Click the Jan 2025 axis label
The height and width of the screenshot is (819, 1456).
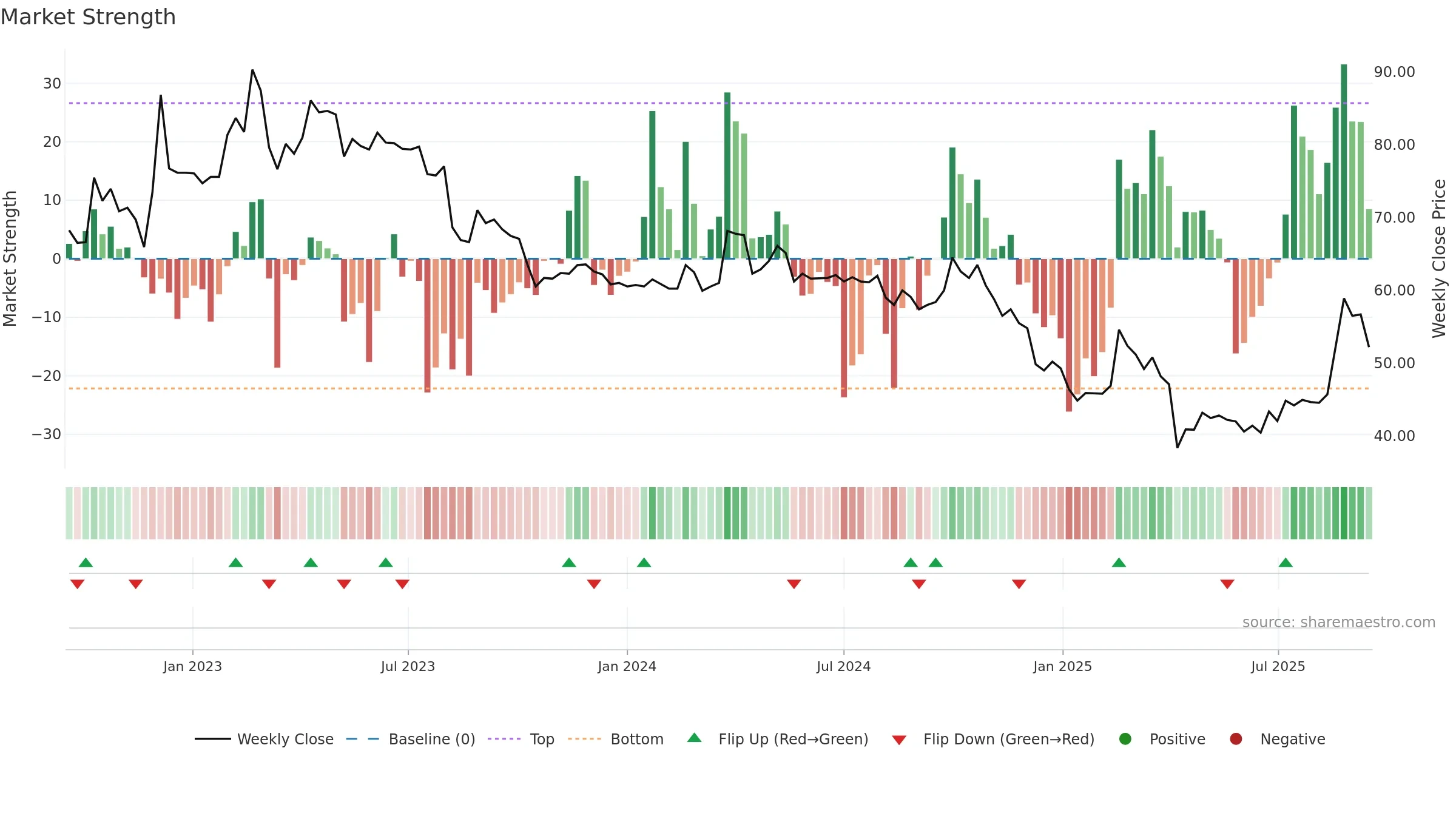tap(1062, 666)
